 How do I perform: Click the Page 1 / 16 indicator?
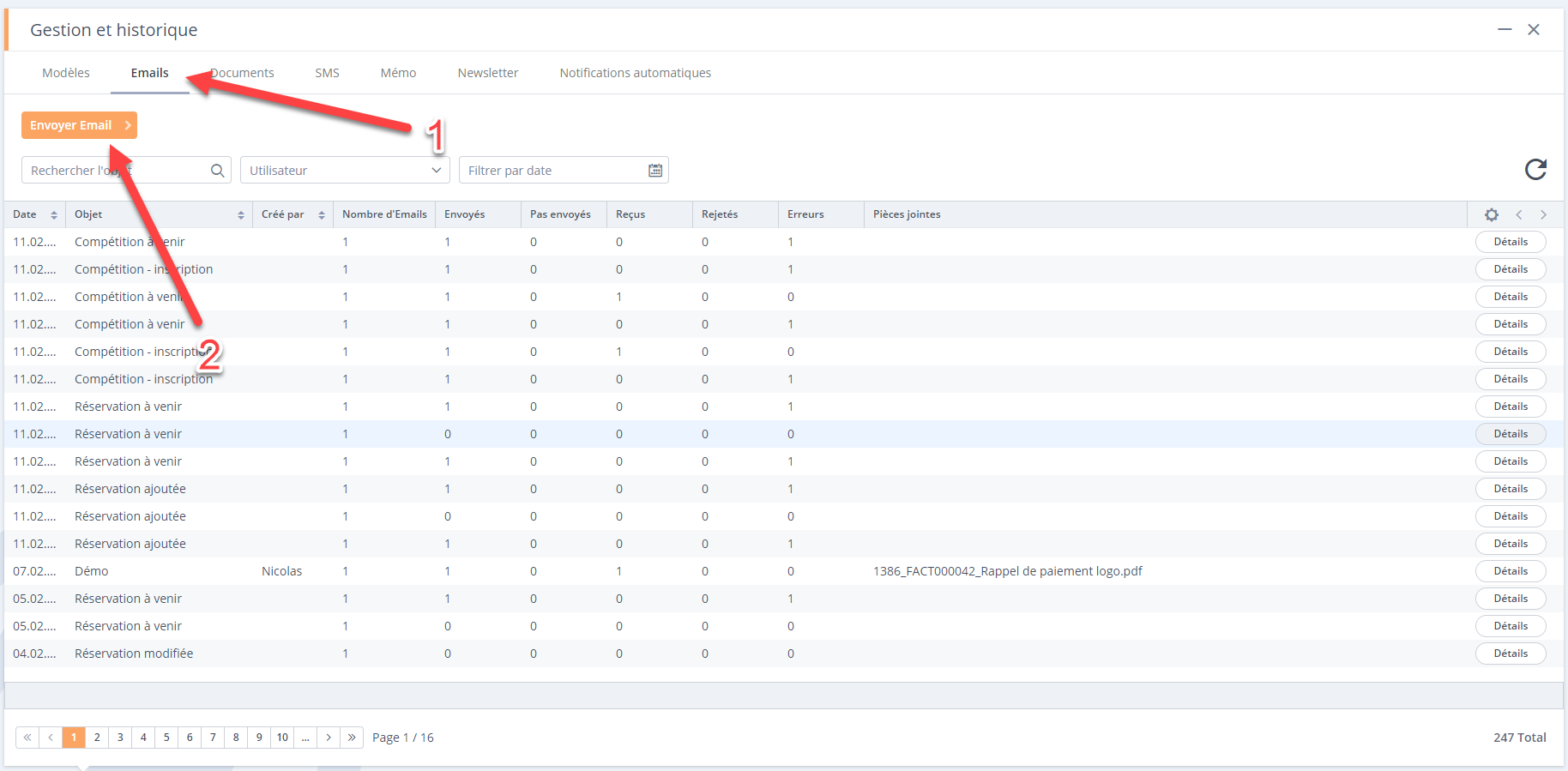[x=403, y=738]
